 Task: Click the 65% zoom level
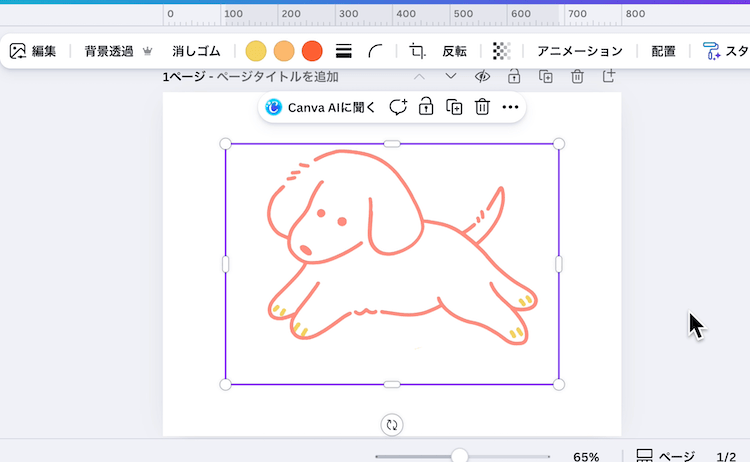(x=586, y=457)
